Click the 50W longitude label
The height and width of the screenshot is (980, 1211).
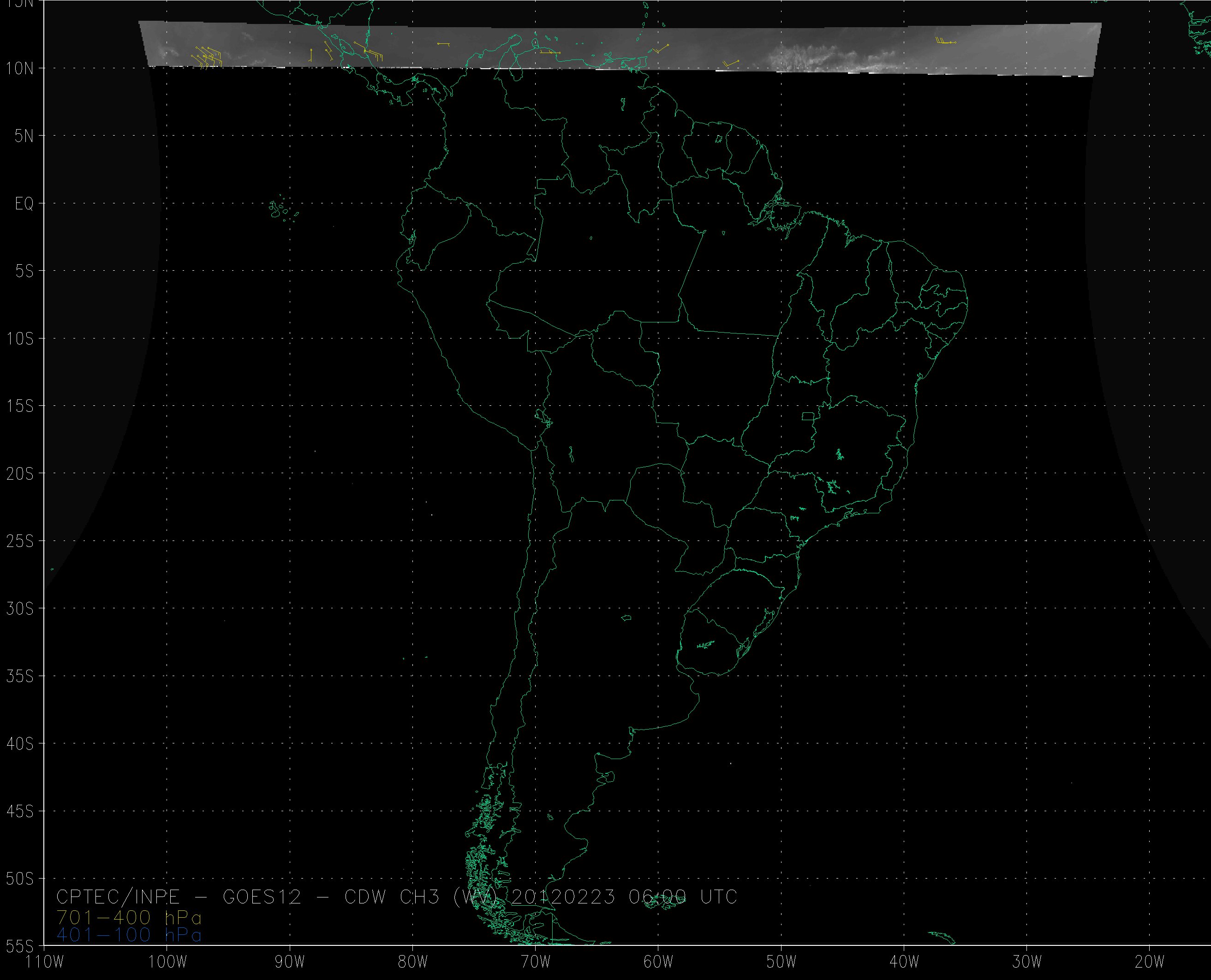(781, 962)
